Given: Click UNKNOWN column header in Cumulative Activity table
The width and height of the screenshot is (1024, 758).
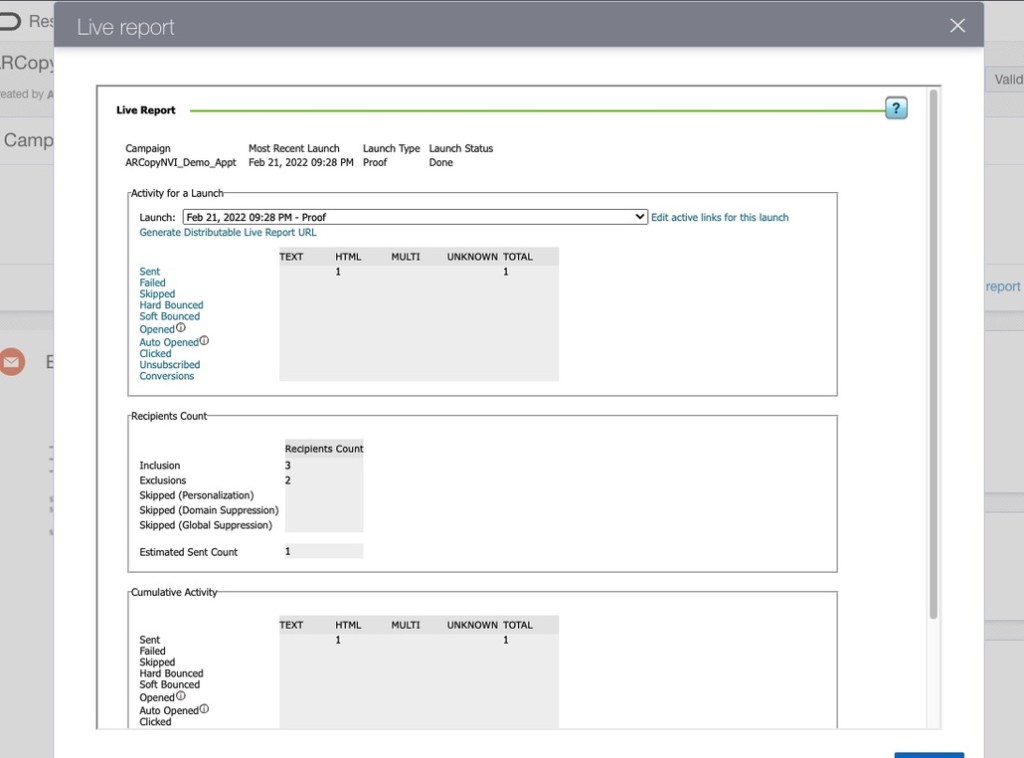Looking at the screenshot, I should coord(472,625).
